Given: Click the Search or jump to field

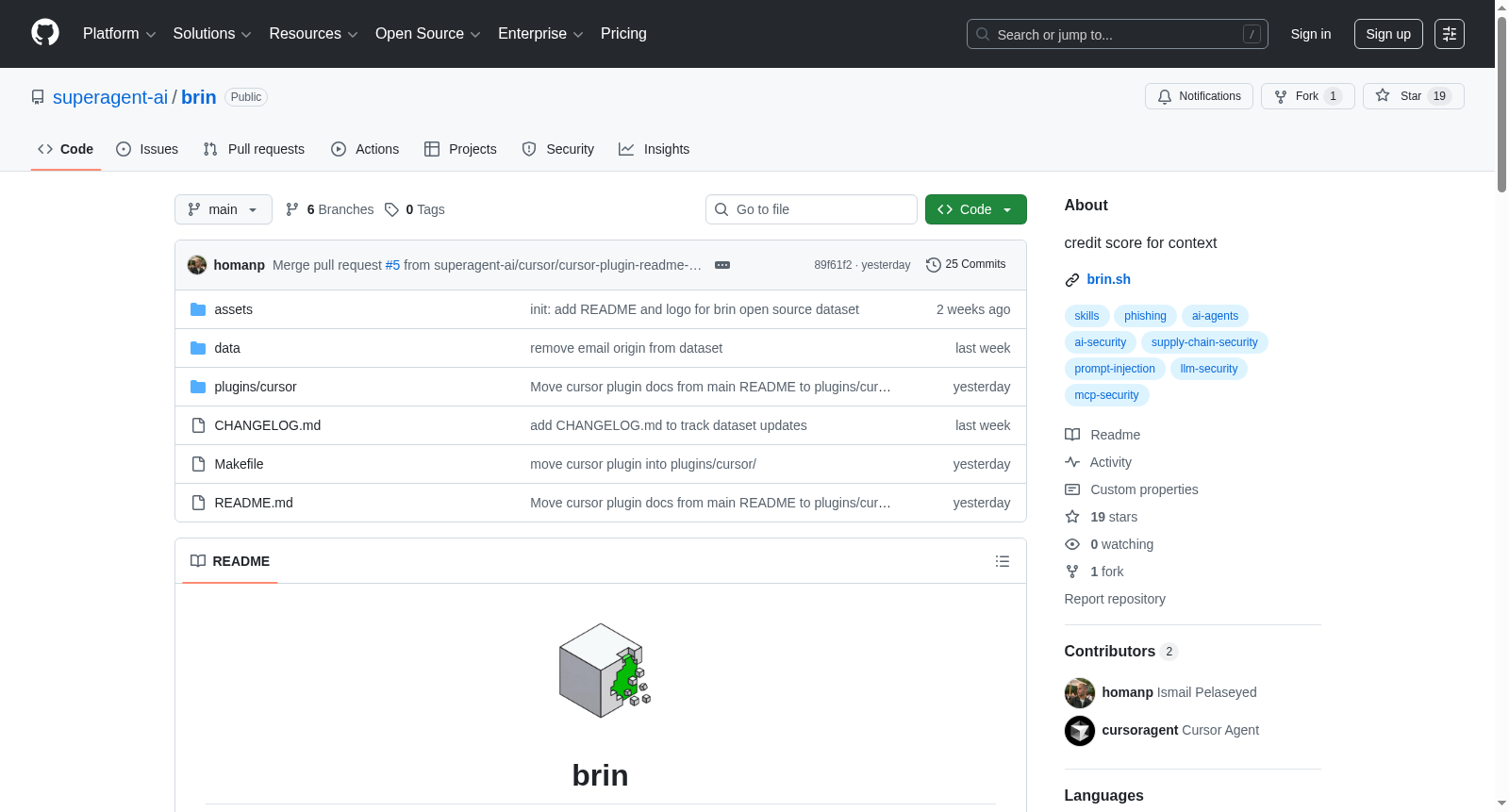Looking at the screenshot, I should (x=1118, y=34).
